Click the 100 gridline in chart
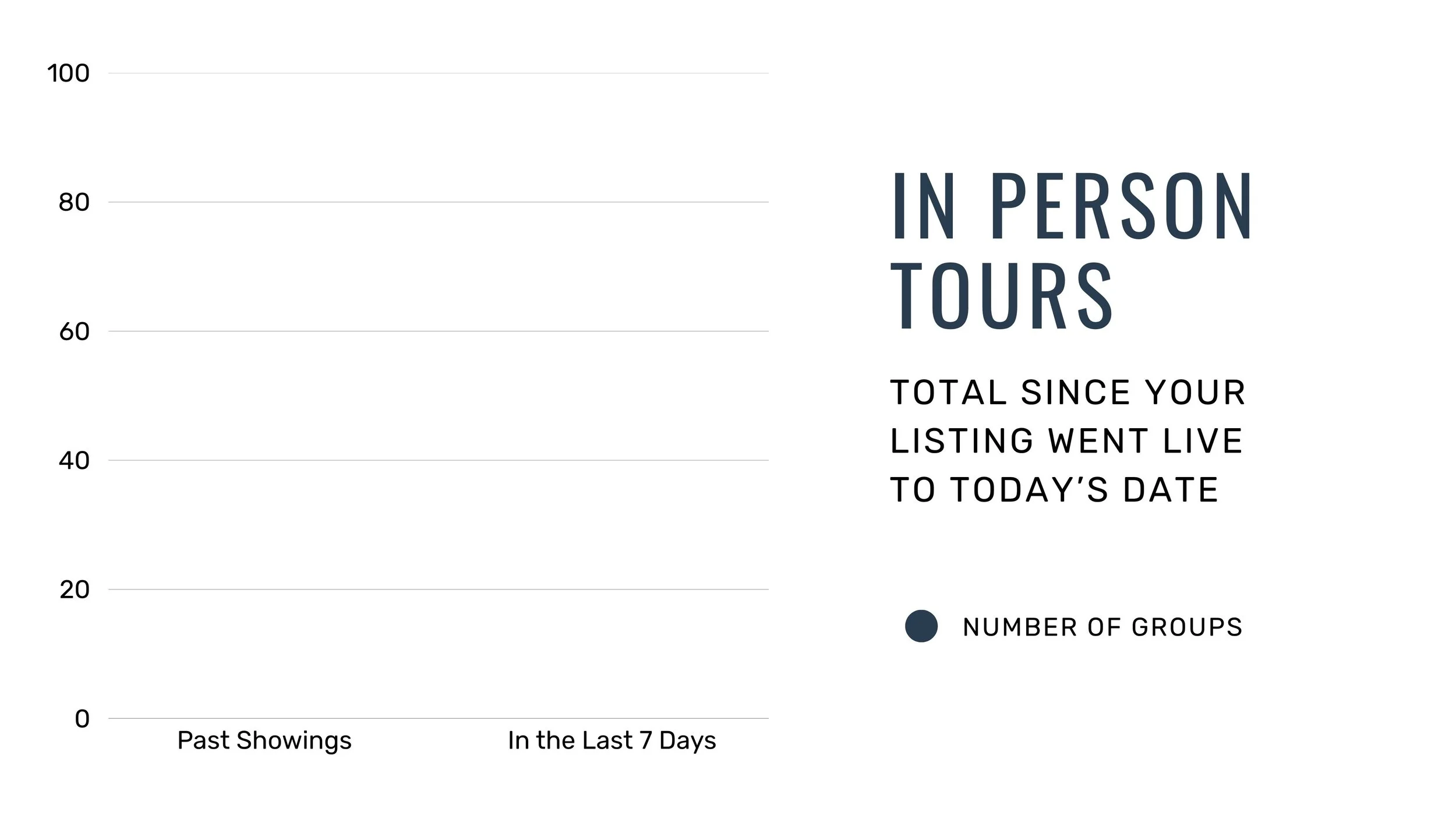This screenshot has width=1456, height=819. 438,73
